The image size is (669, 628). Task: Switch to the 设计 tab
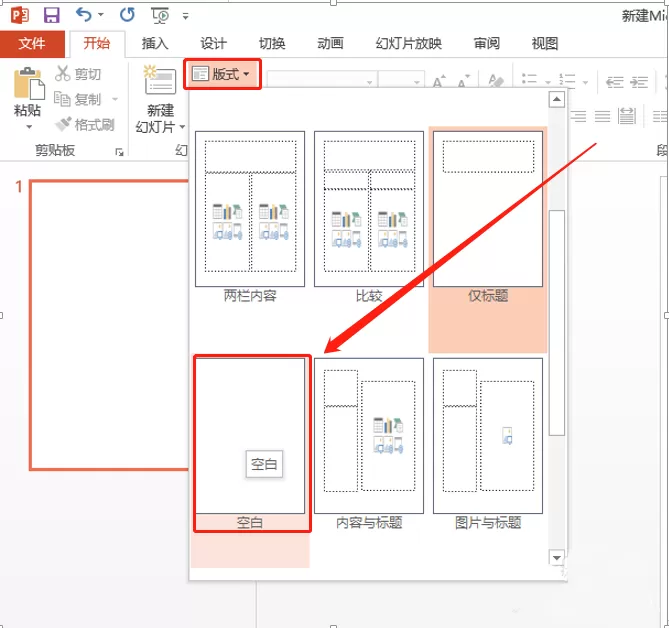point(213,43)
